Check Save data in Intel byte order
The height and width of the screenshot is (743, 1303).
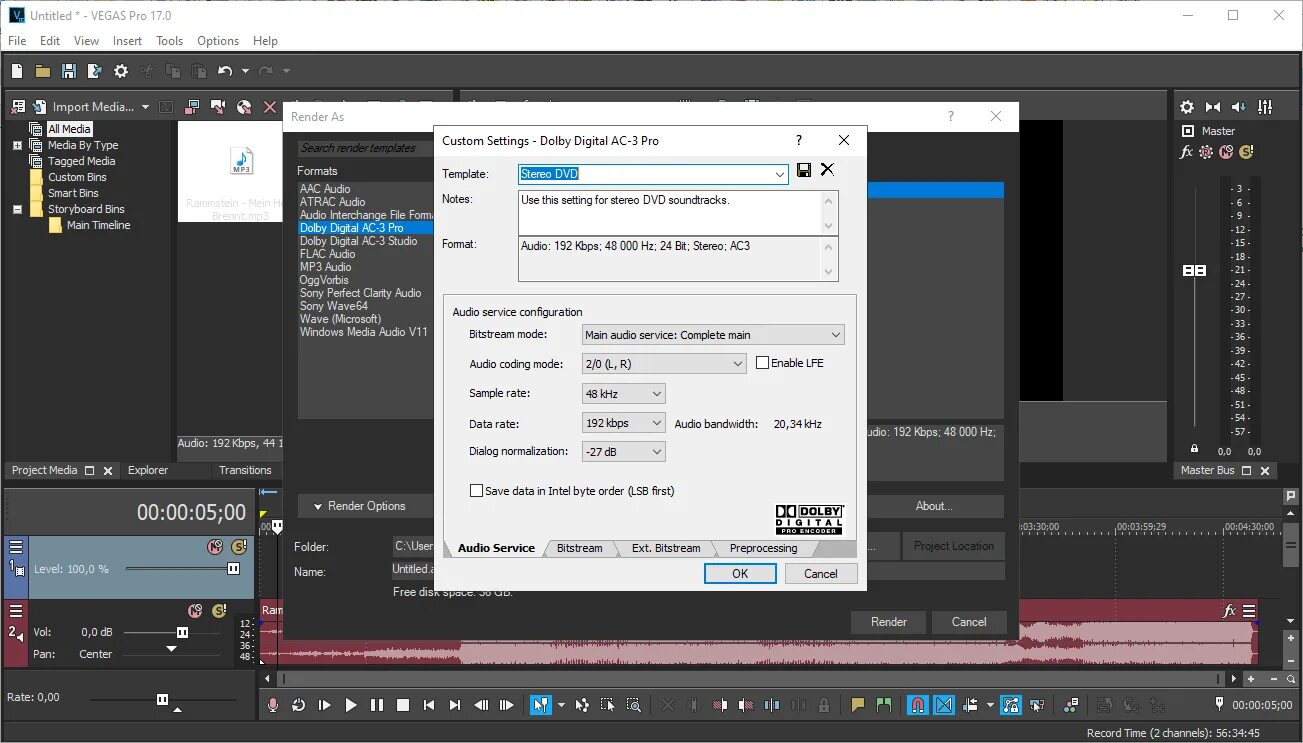[x=476, y=491]
